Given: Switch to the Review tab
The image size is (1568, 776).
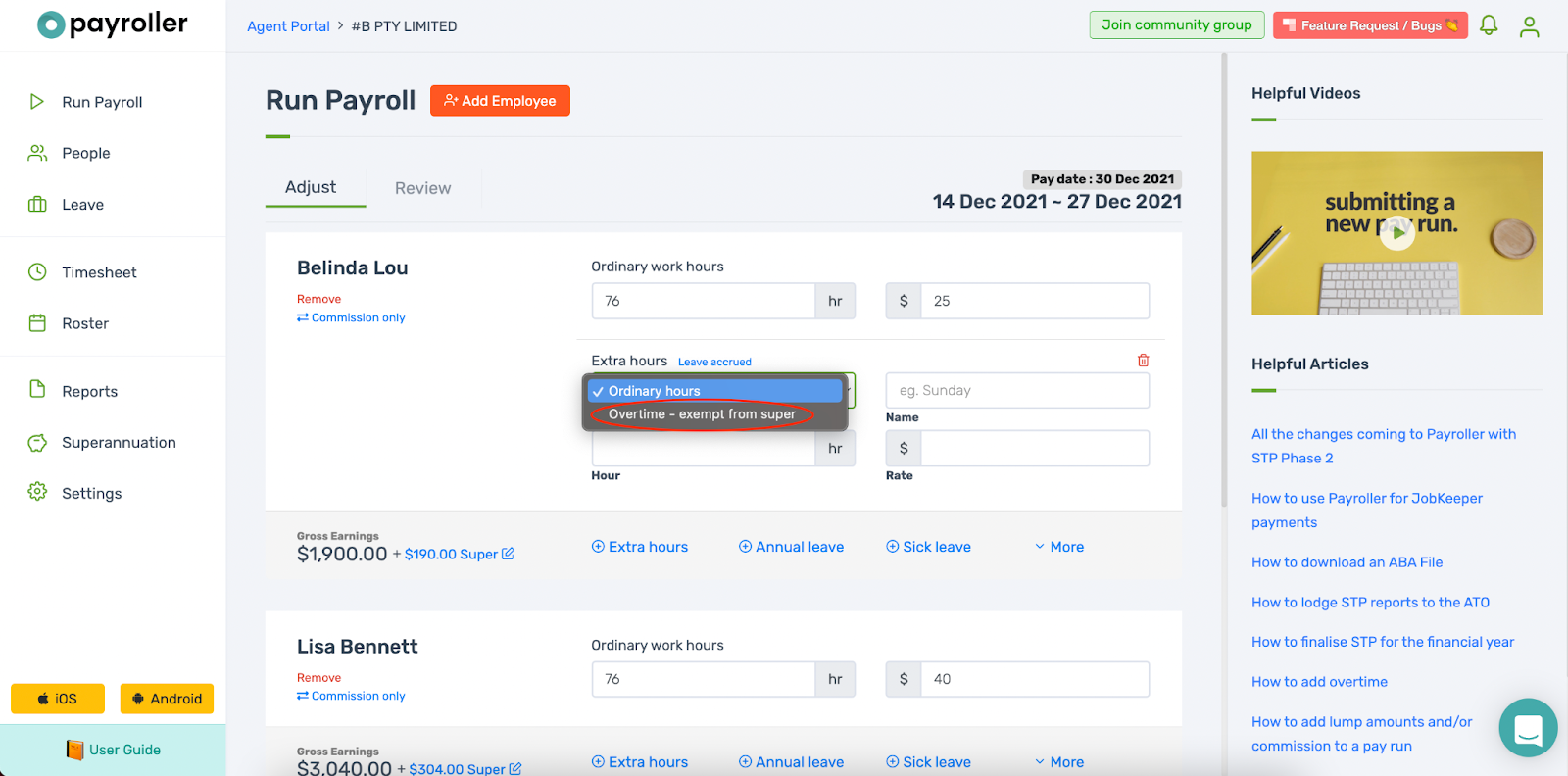Looking at the screenshot, I should pyautogui.click(x=422, y=188).
